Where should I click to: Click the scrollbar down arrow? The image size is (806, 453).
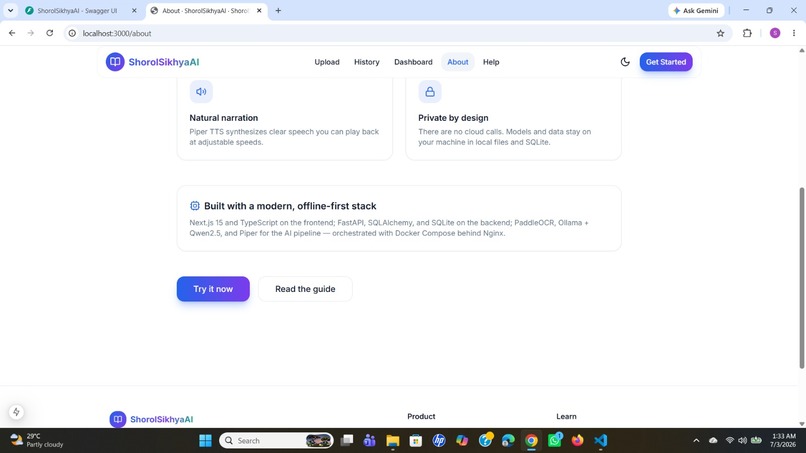click(x=801, y=424)
